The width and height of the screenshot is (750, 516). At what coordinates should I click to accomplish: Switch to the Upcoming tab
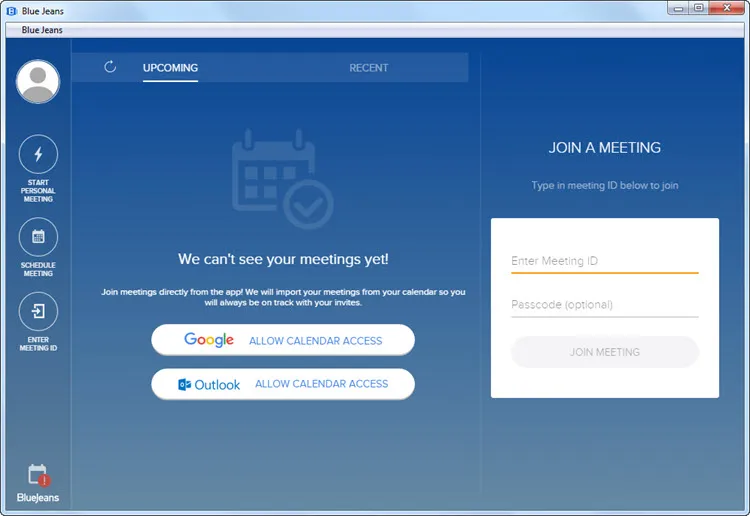pyautogui.click(x=170, y=68)
